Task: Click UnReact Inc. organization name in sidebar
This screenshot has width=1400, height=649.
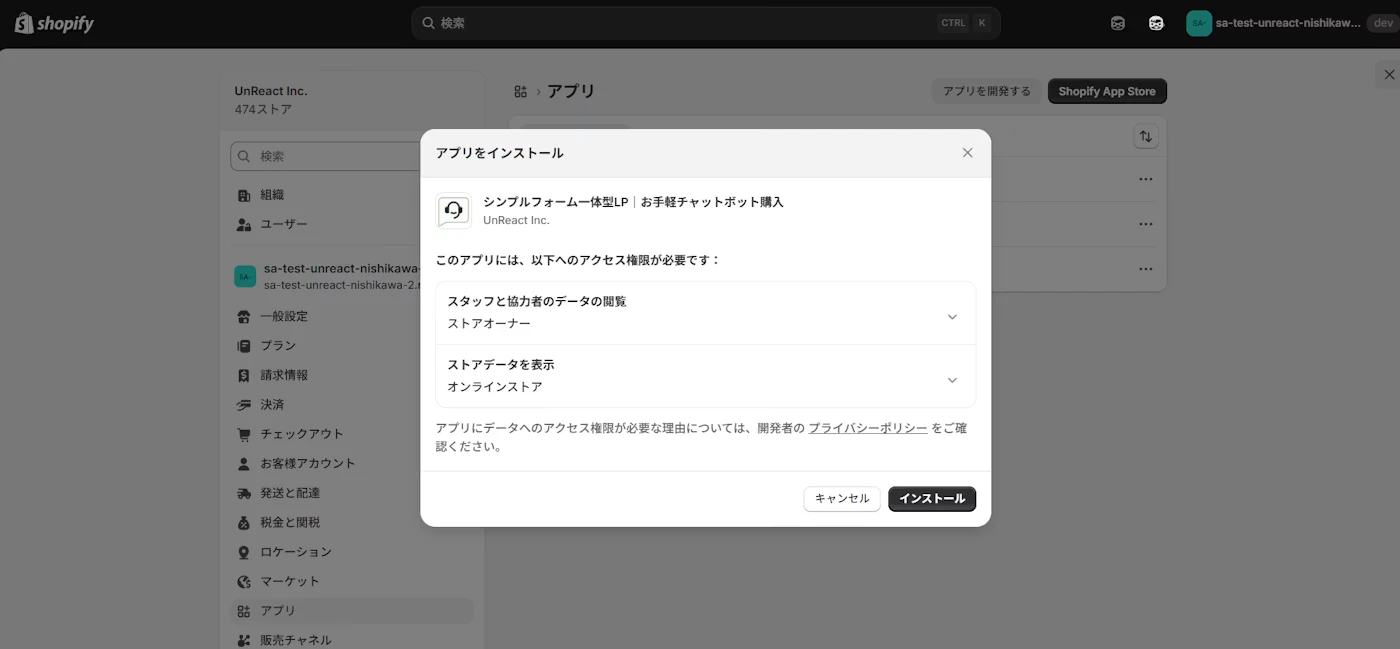Action: pos(271,91)
